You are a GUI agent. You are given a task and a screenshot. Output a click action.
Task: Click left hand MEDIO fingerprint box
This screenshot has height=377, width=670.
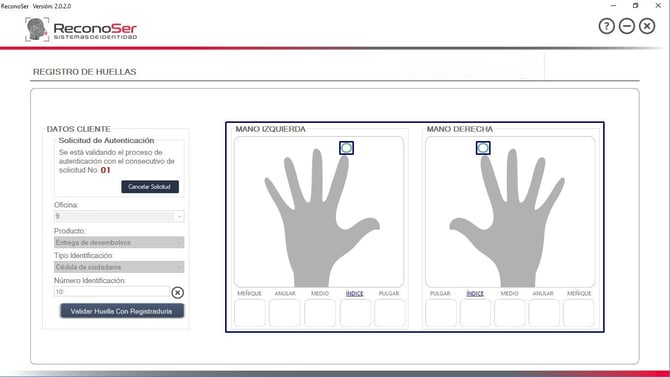click(320, 313)
